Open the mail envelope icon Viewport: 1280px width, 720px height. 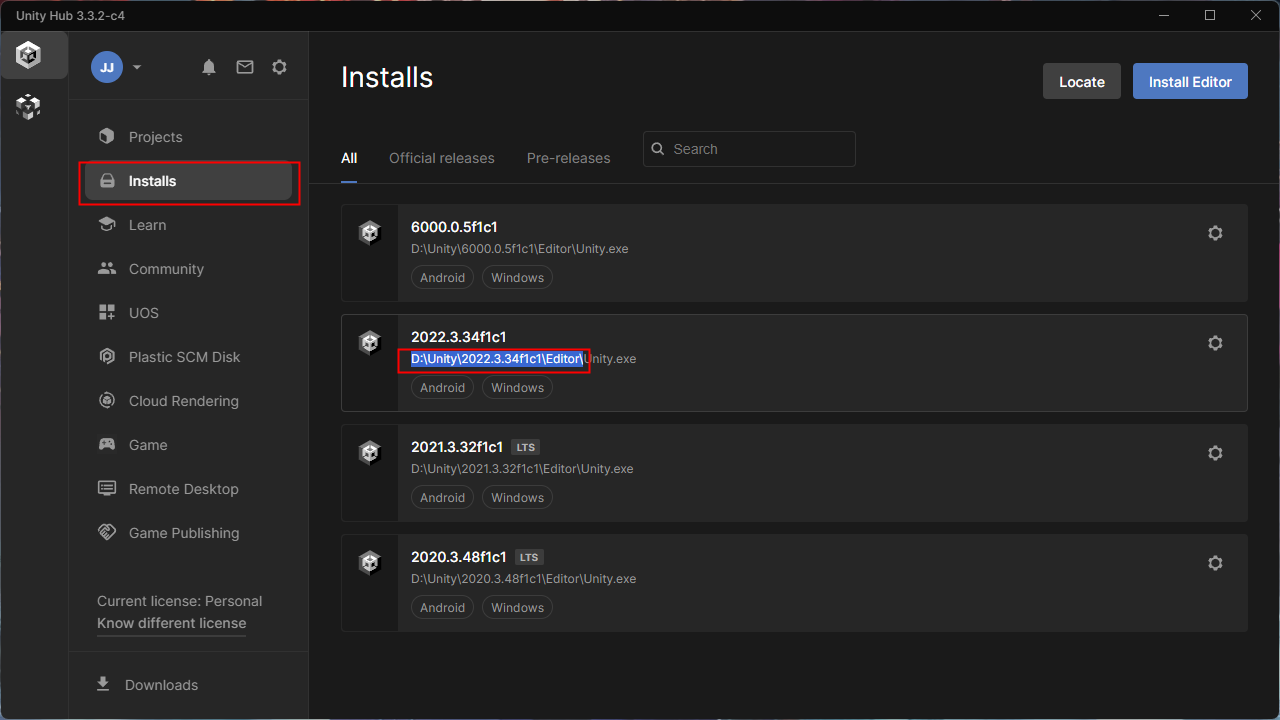245,67
